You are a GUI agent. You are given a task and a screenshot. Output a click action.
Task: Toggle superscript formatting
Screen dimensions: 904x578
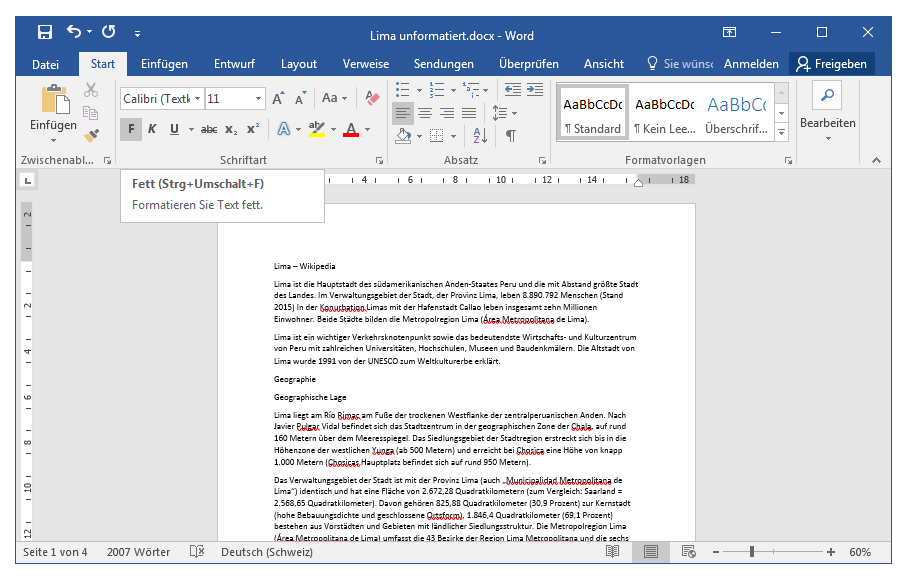(x=253, y=130)
